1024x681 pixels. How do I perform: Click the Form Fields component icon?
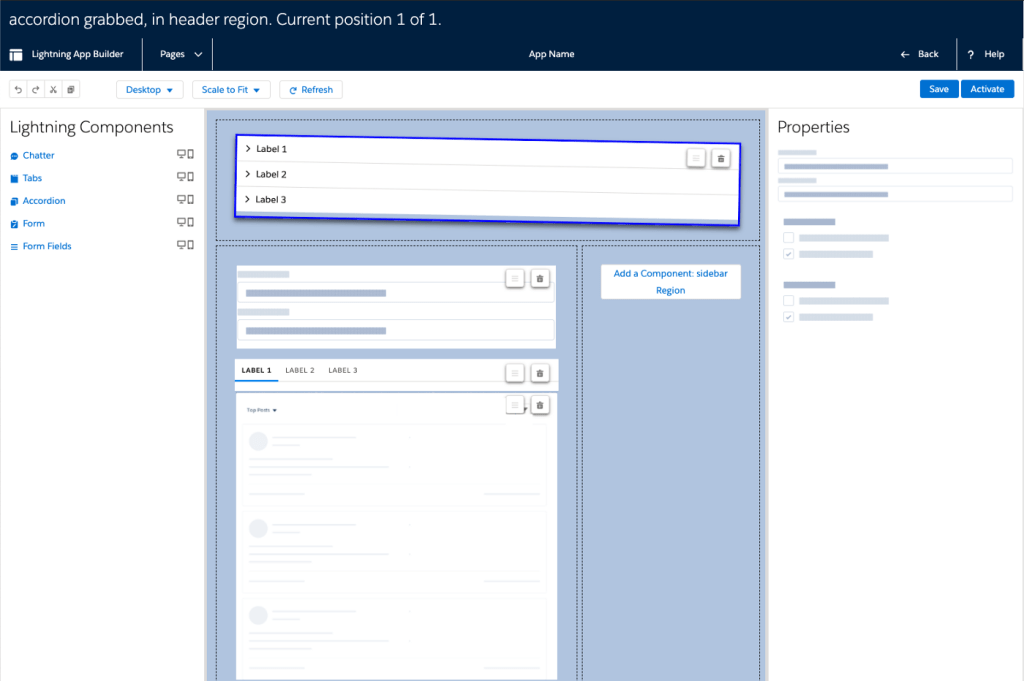(14, 247)
